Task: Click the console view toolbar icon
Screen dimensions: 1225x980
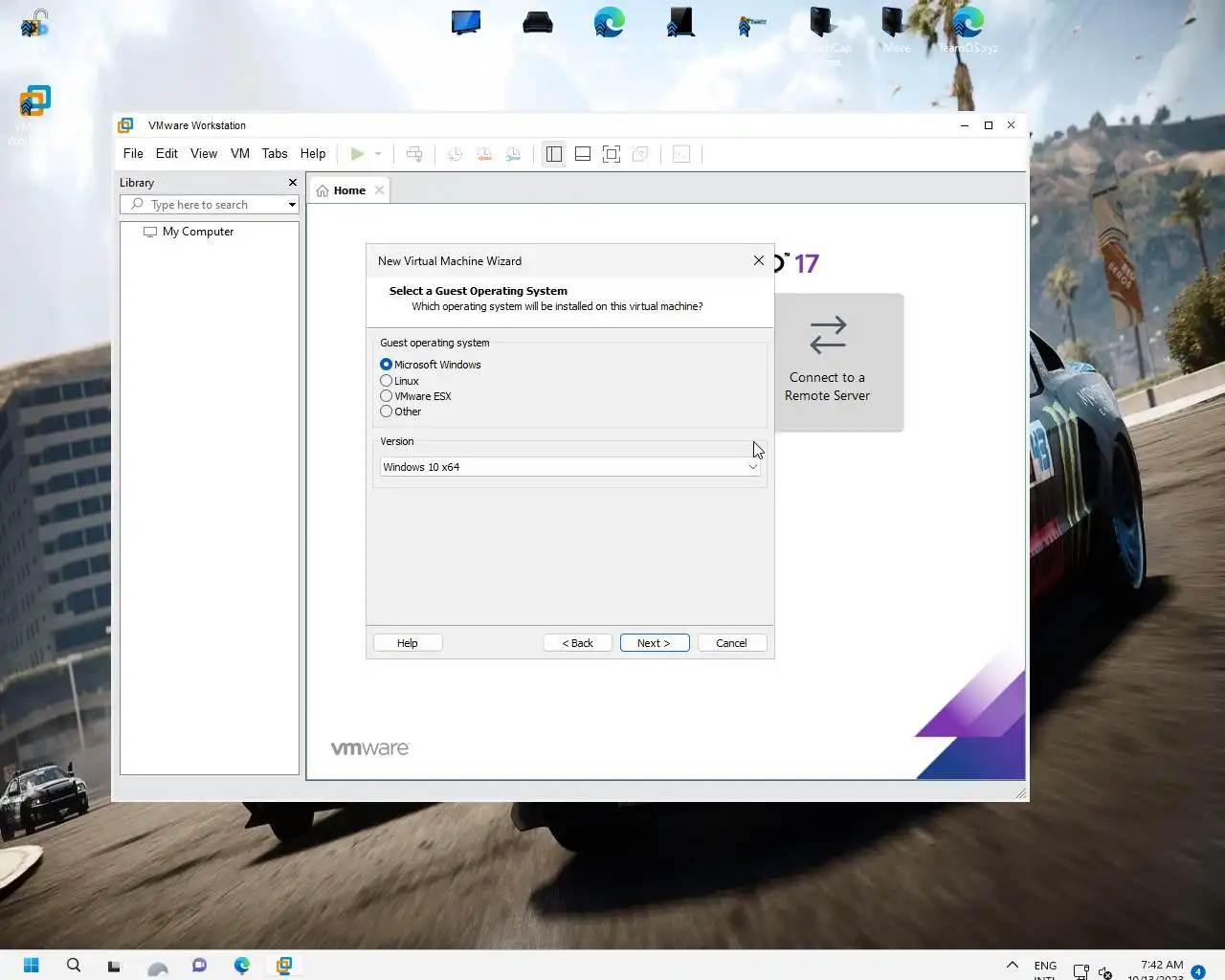Action: pyautogui.click(x=681, y=154)
